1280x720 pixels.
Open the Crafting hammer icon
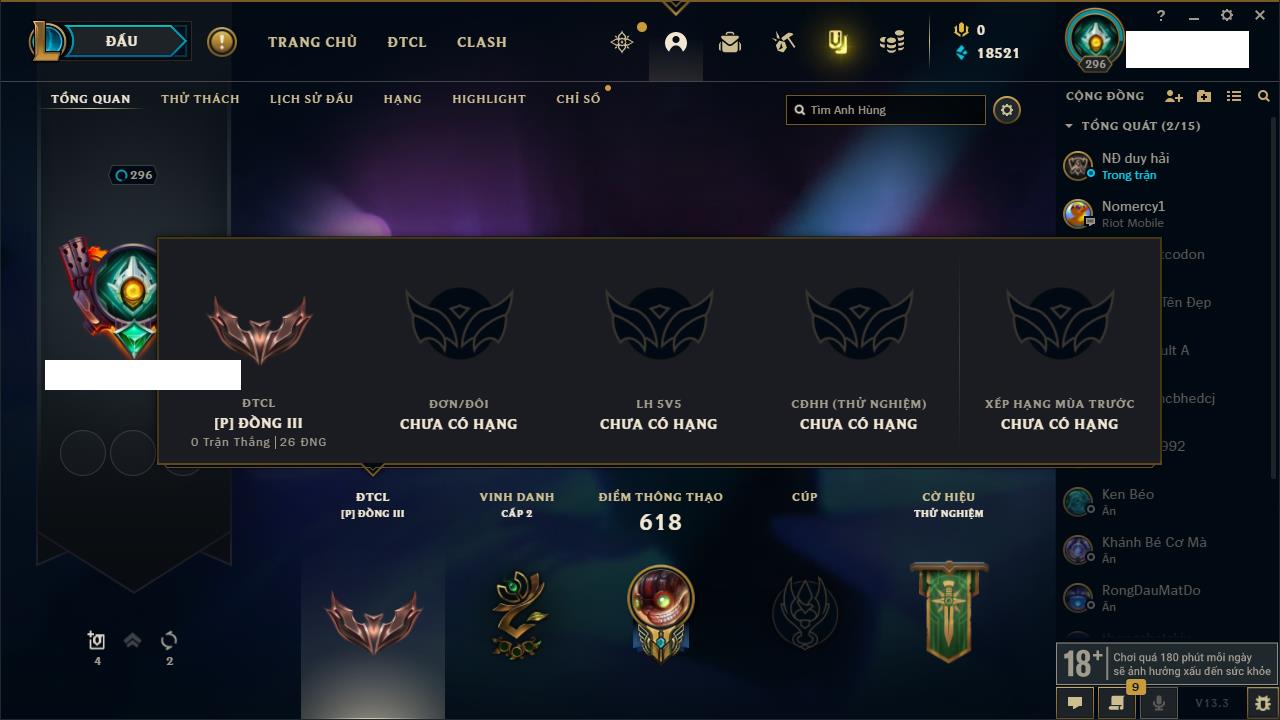click(784, 42)
